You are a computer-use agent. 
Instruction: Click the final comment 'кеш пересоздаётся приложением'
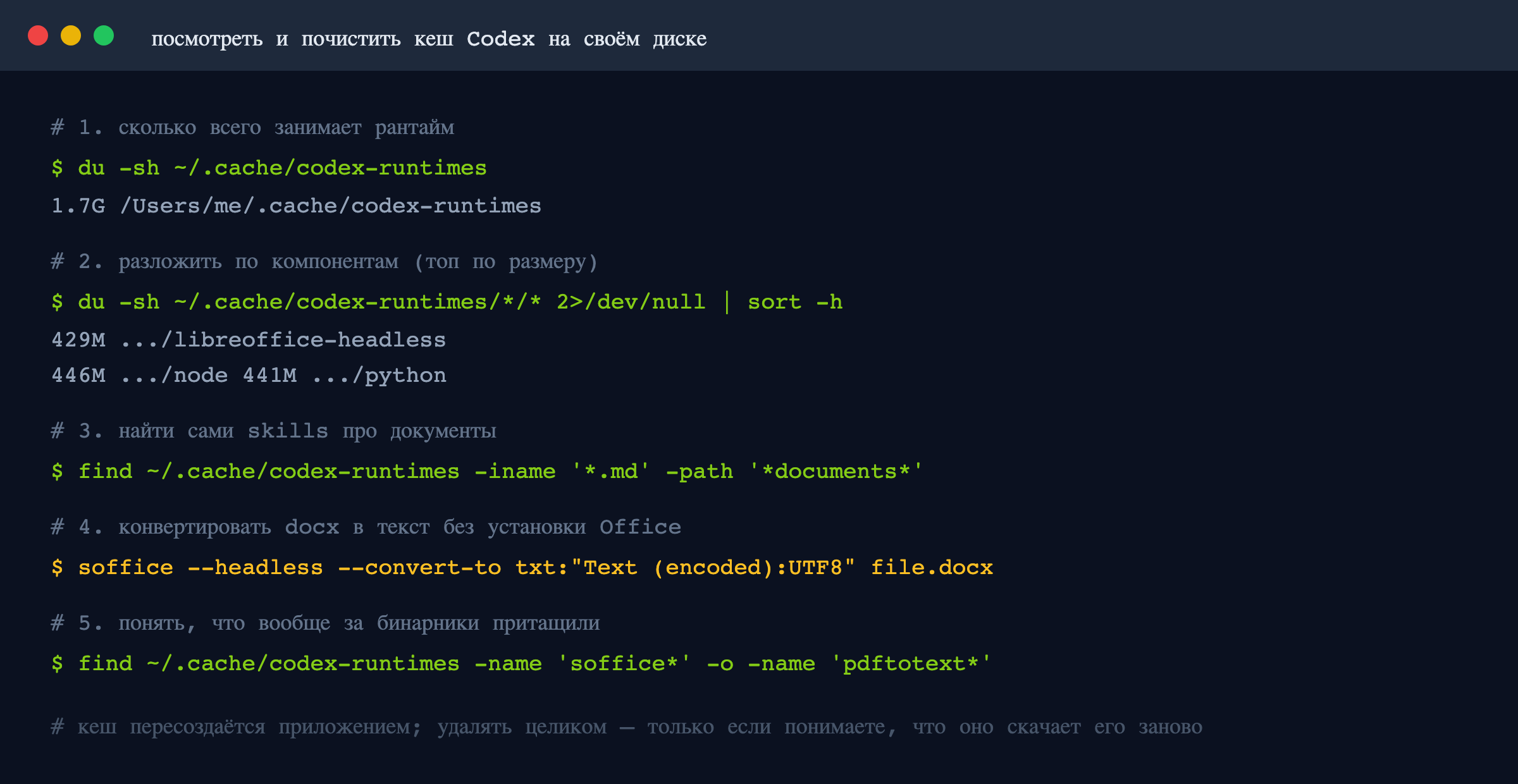click(626, 727)
